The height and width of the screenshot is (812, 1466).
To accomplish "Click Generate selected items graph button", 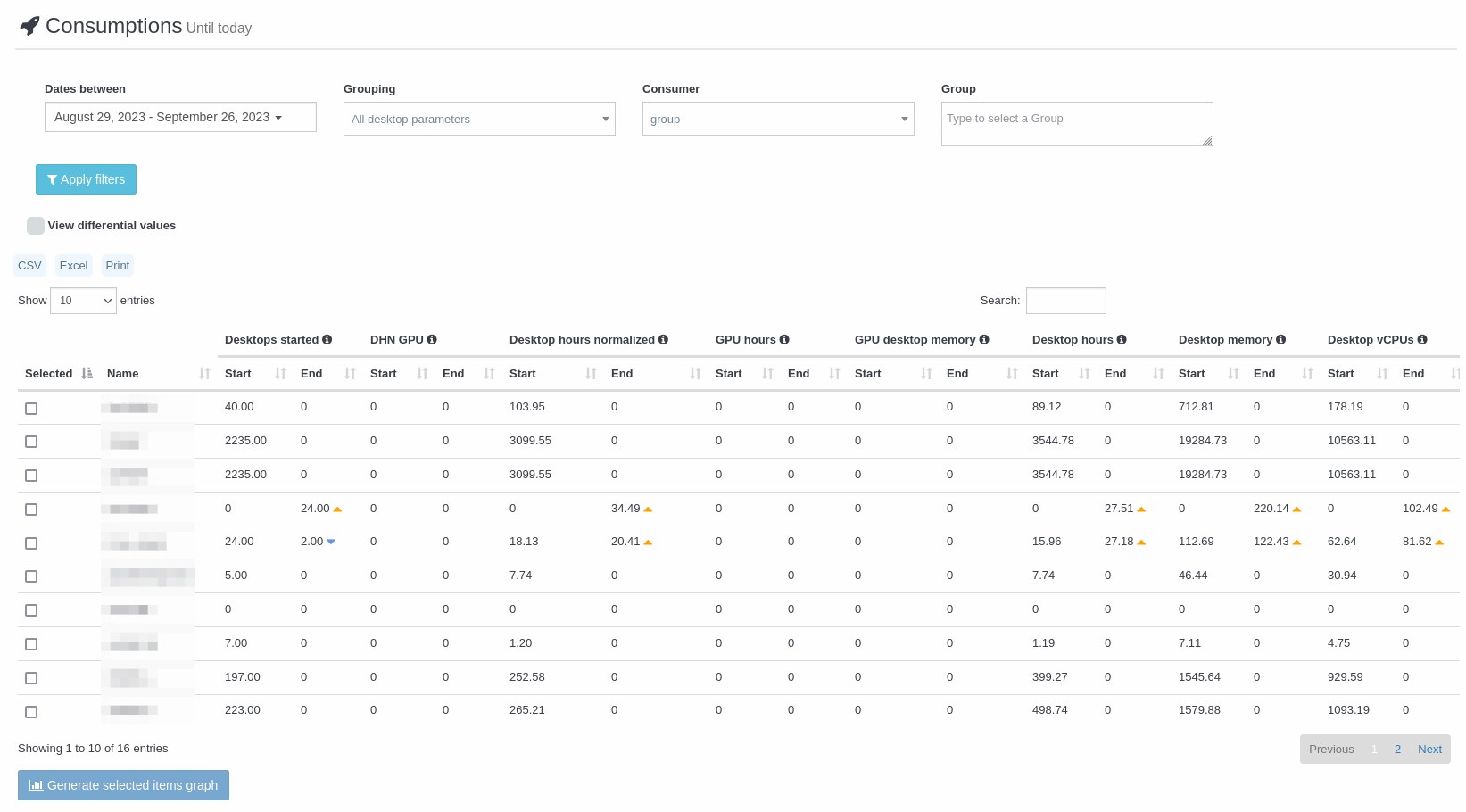I will [x=123, y=785].
